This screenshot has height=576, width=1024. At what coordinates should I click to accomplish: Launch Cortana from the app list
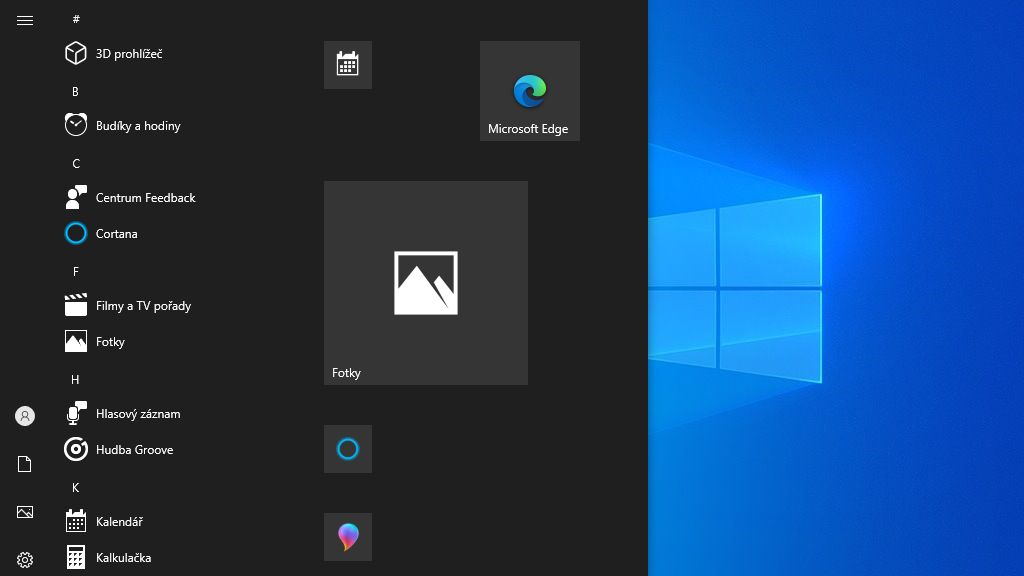point(116,234)
